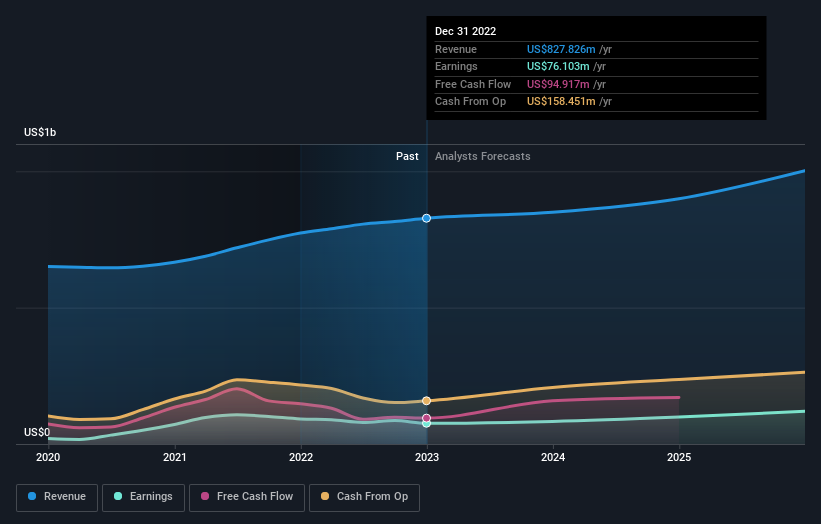This screenshot has width=821, height=524.
Task: Click the Cash From Op tooltip row label
Action: point(470,102)
